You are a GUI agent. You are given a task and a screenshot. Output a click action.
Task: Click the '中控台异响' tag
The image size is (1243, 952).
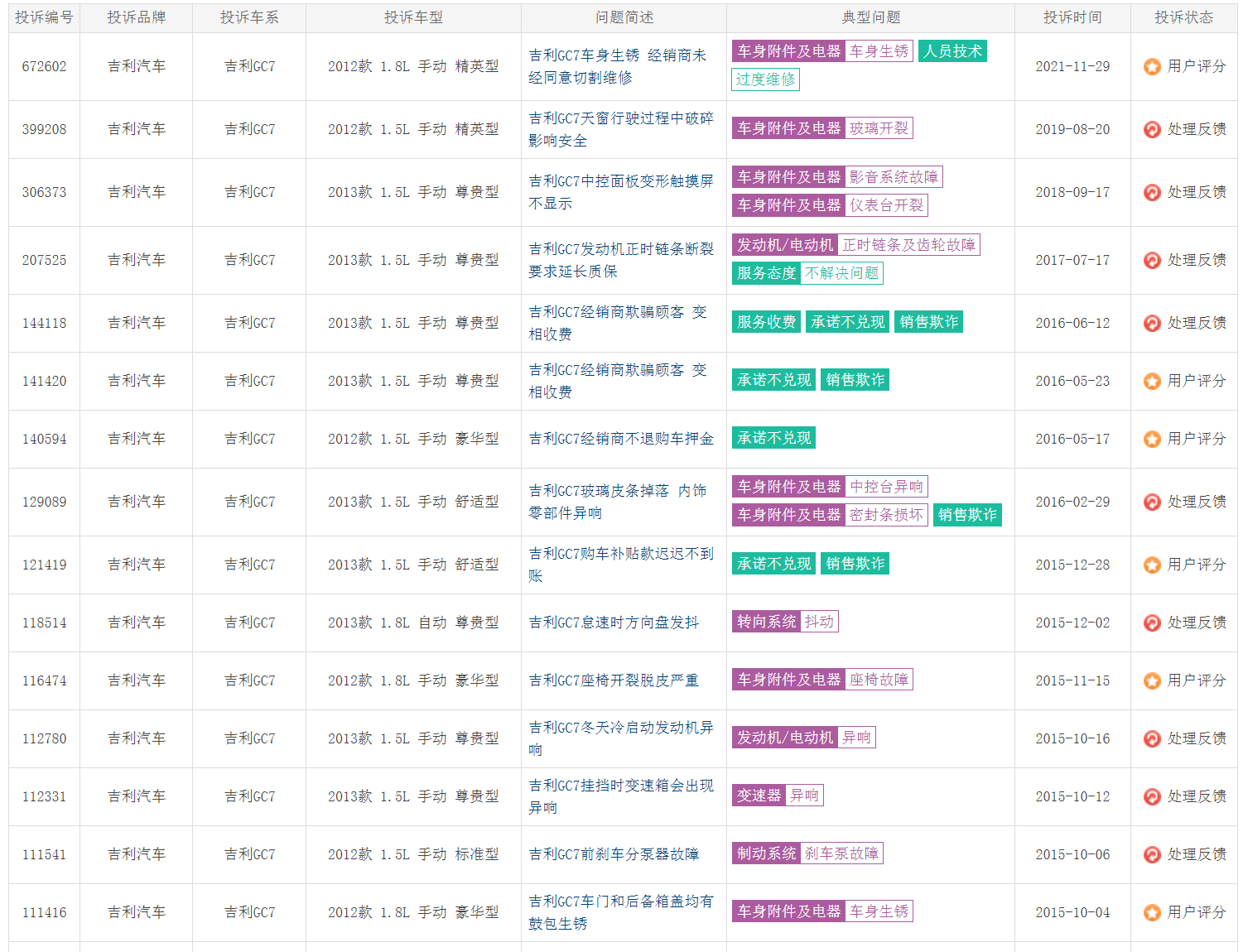[x=887, y=487]
